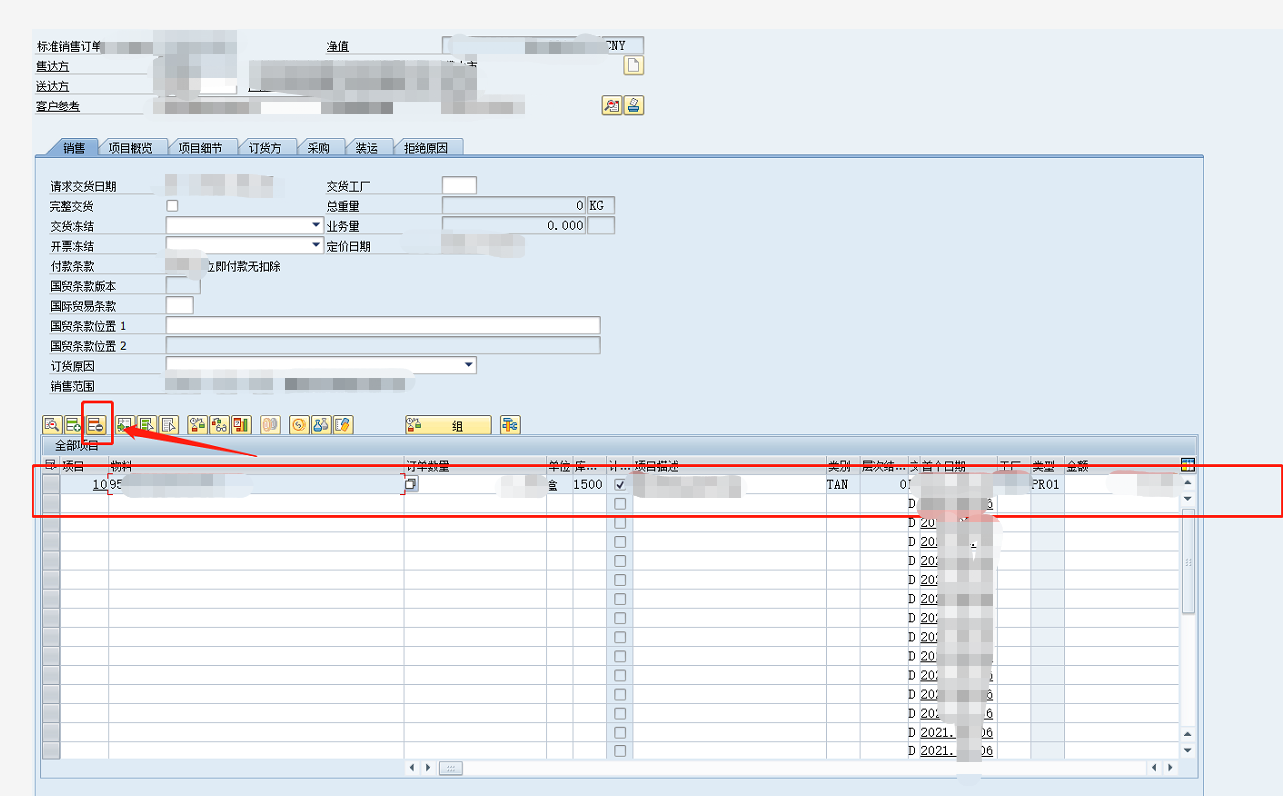This screenshot has height=796, width=1283.
Task: Open 项目细节 tab
Action: point(201,147)
